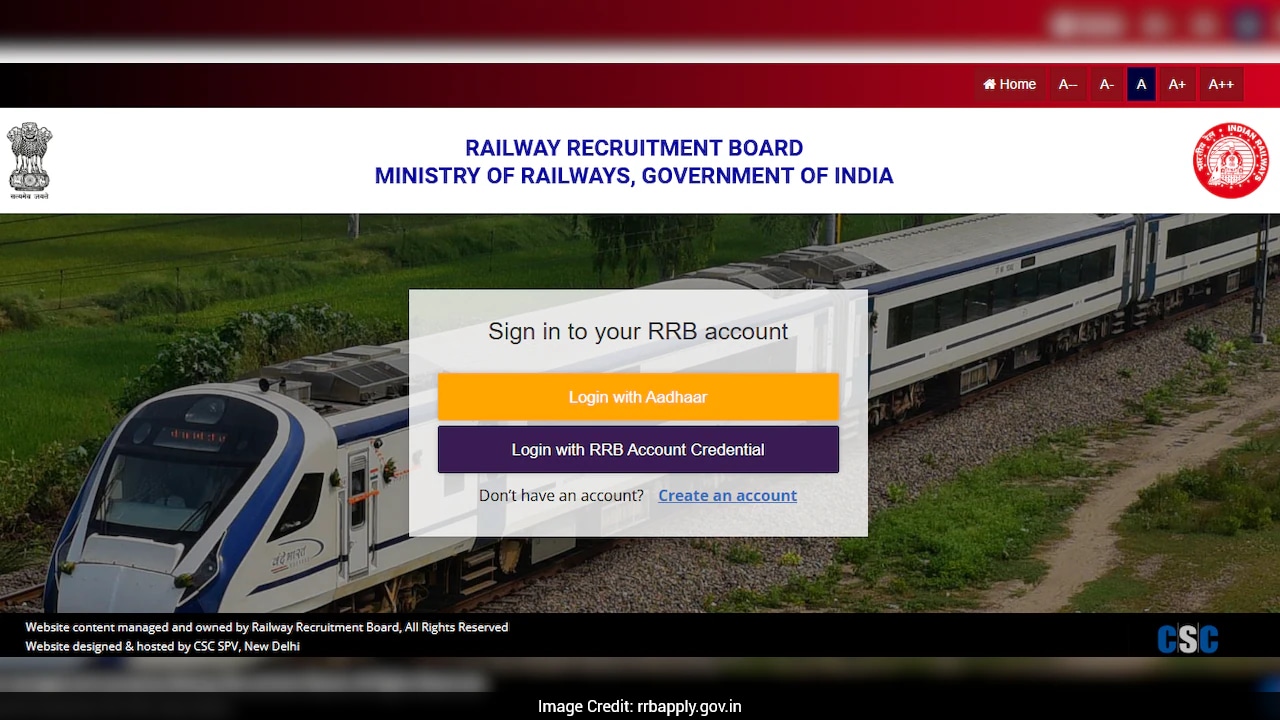
Task: Click Login with Aadhaar button
Action: (x=638, y=397)
